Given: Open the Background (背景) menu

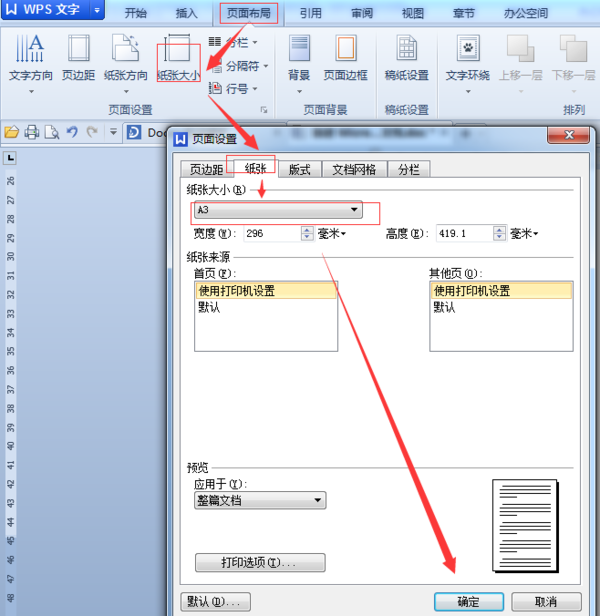Looking at the screenshot, I should click(299, 63).
